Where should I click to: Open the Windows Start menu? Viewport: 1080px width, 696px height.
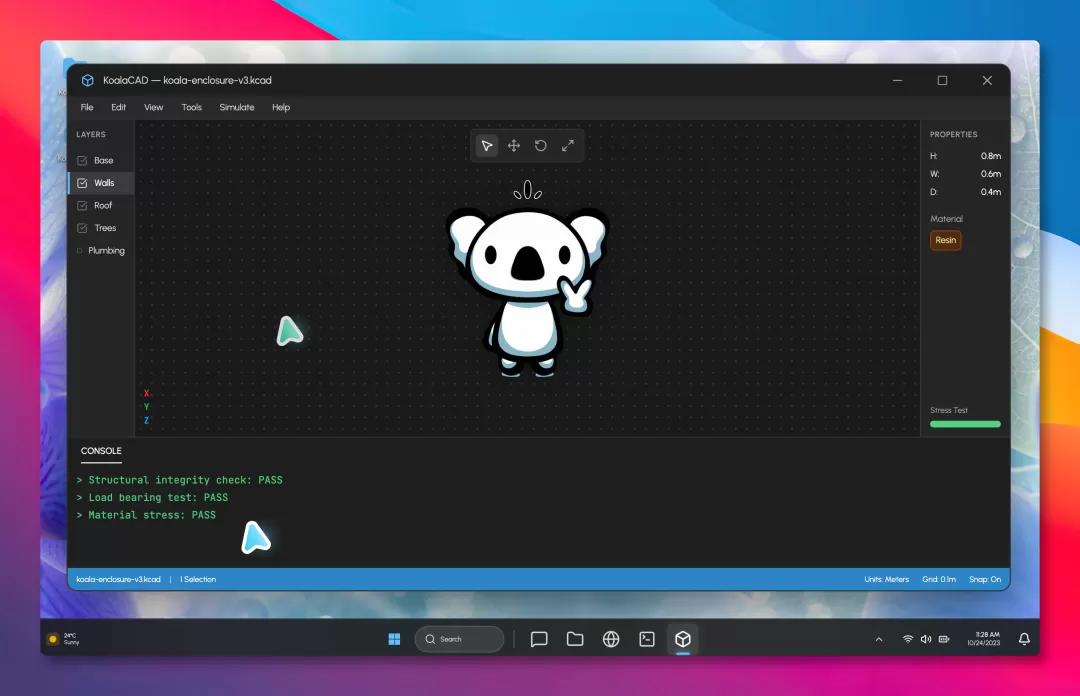tap(394, 639)
